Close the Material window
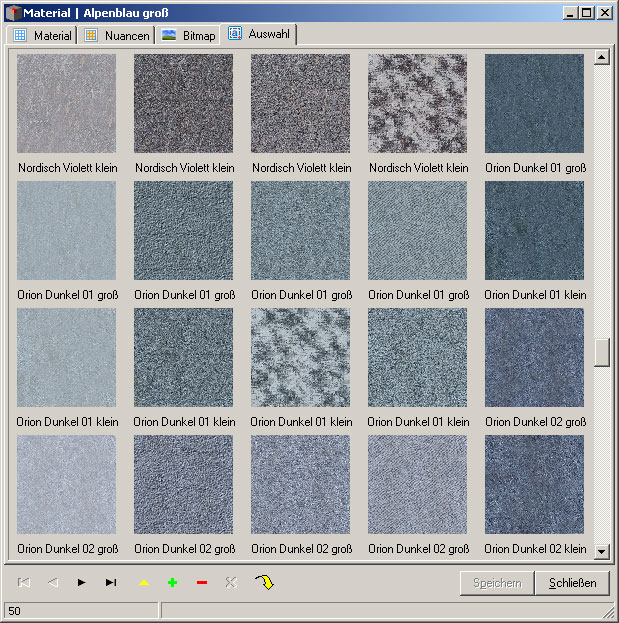Image resolution: width=619 pixels, height=623 pixels. pyautogui.click(x=605, y=13)
